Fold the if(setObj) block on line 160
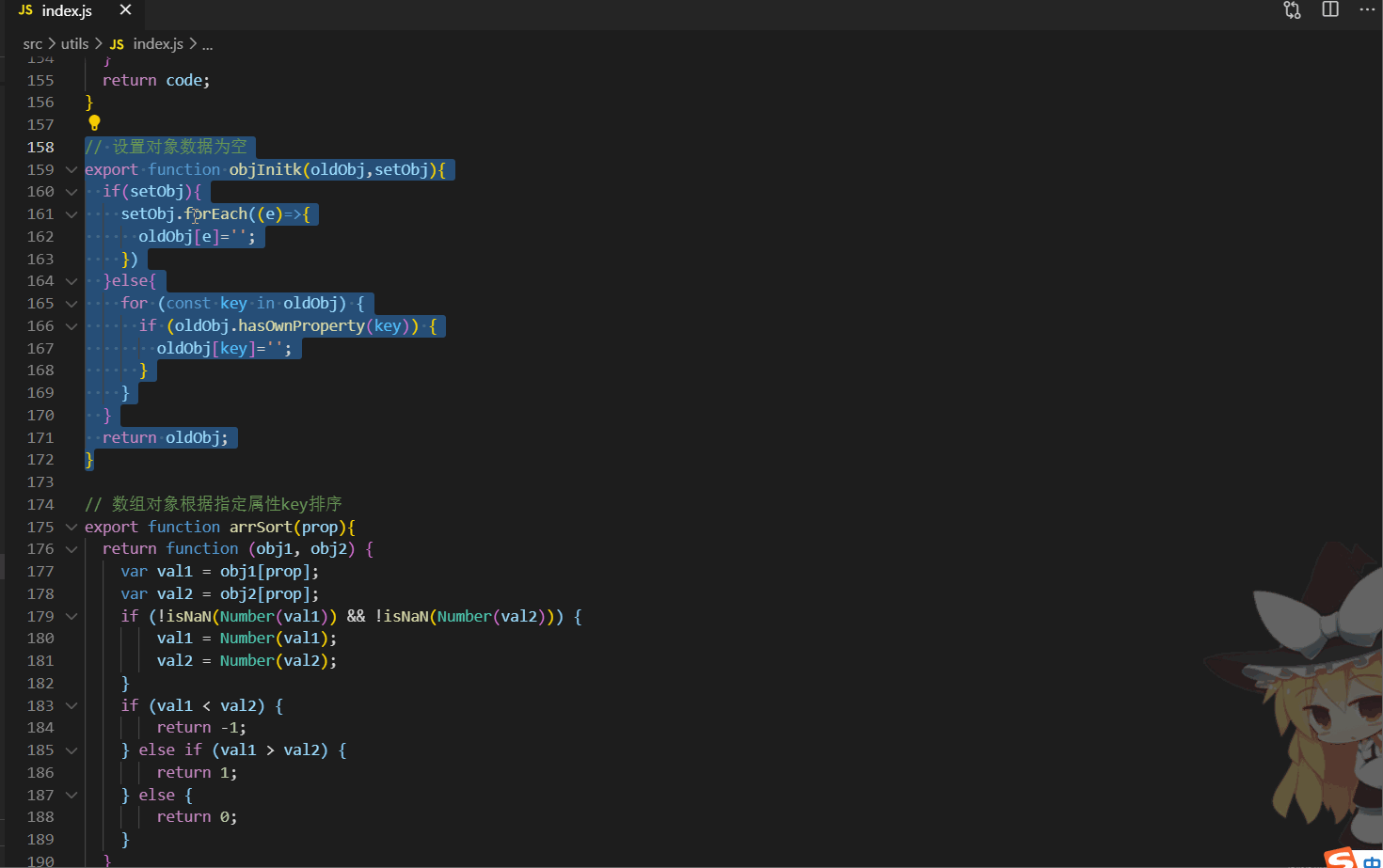Image resolution: width=1383 pixels, height=868 pixels. (72, 192)
